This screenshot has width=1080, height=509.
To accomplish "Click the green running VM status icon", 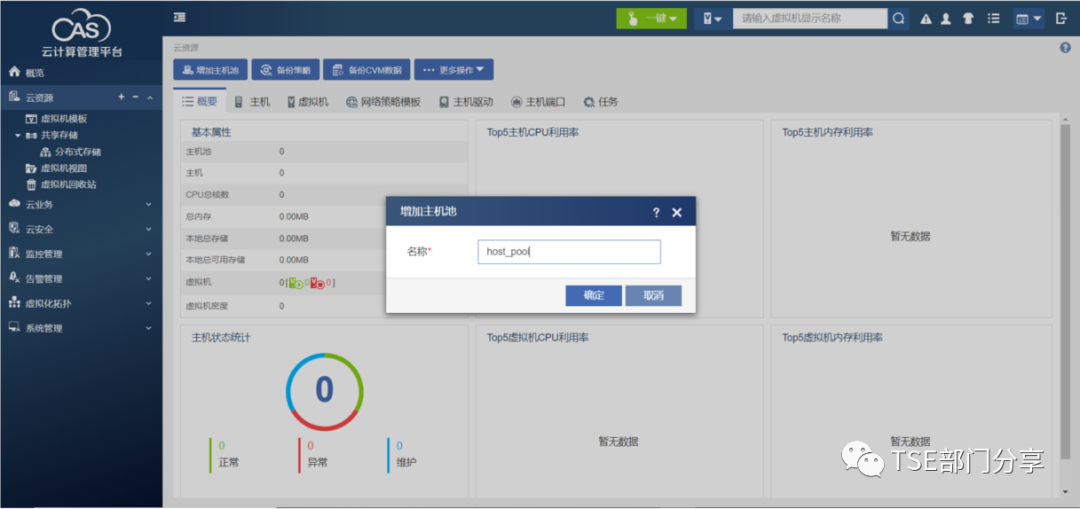I will [296, 283].
